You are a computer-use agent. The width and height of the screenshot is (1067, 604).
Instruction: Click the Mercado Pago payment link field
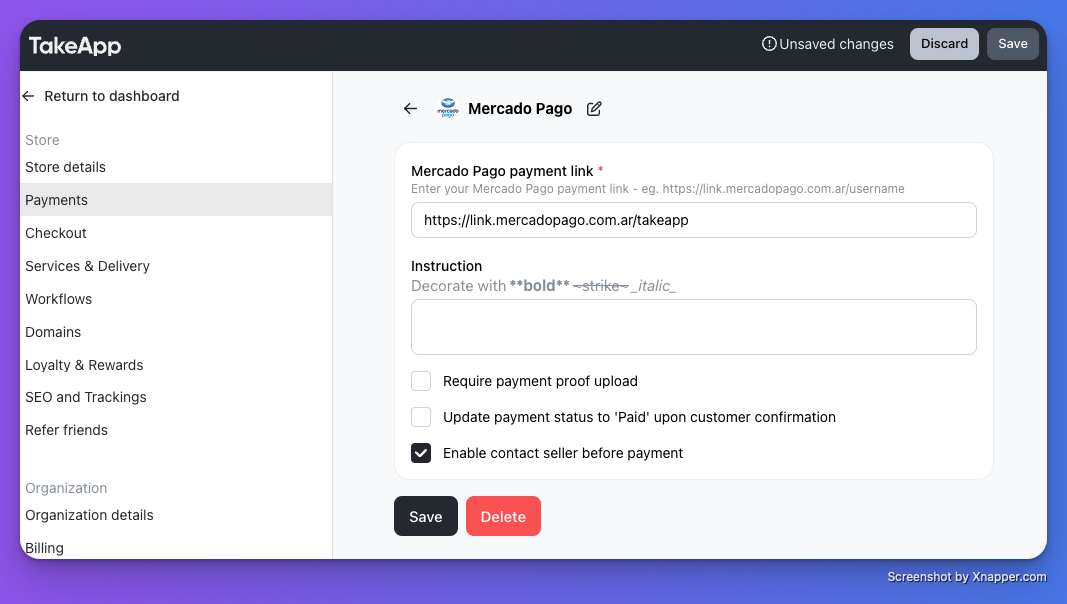pos(693,220)
